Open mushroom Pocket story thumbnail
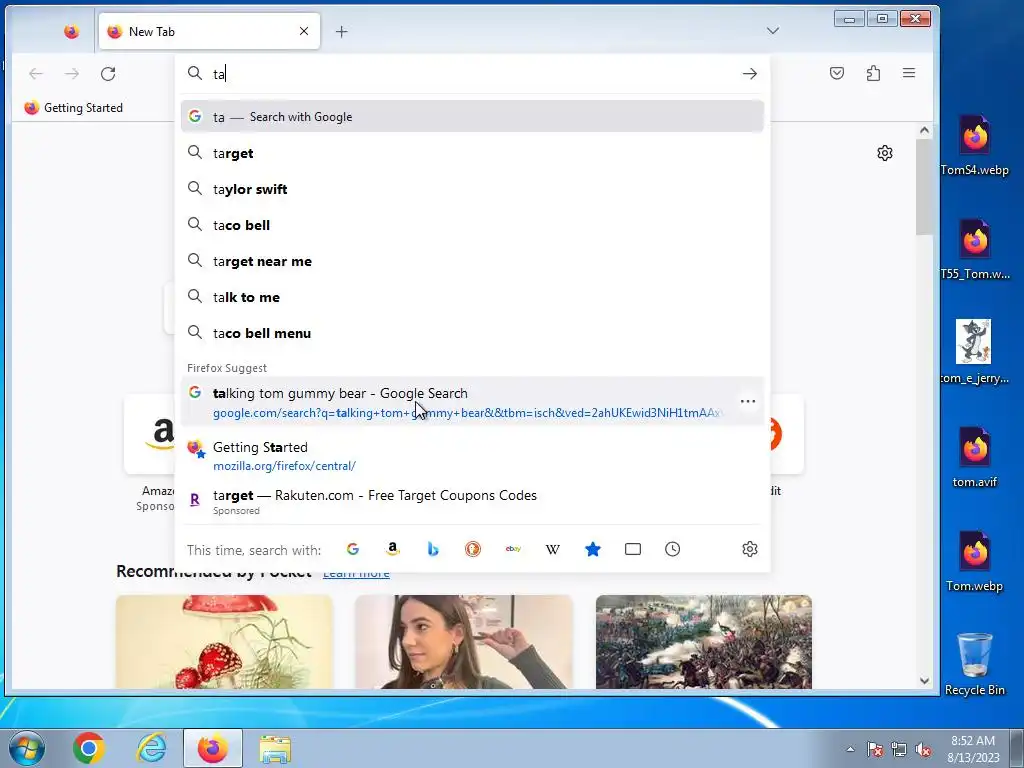Viewport: 1024px width, 768px height. point(225,642)
